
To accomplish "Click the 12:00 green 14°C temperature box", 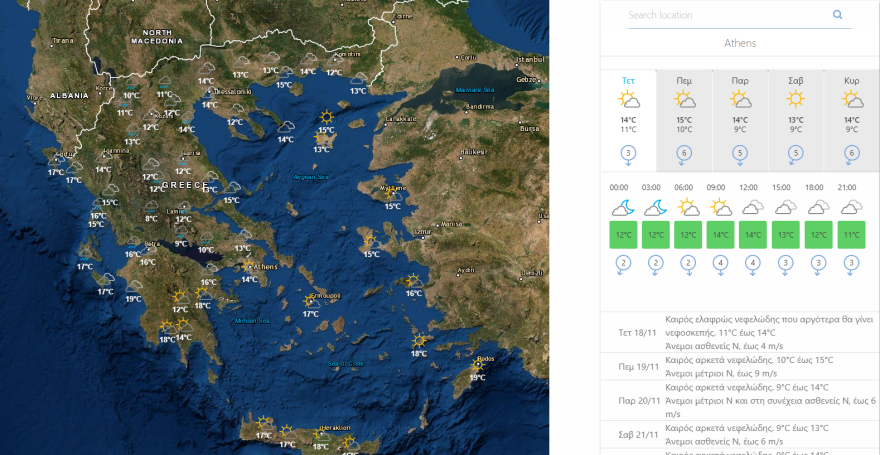I will [x=752, y=235].
